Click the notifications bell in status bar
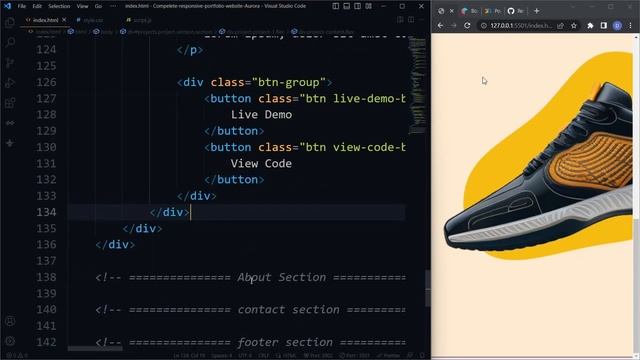This screenshot has height=360, width=640. [422, 356]
